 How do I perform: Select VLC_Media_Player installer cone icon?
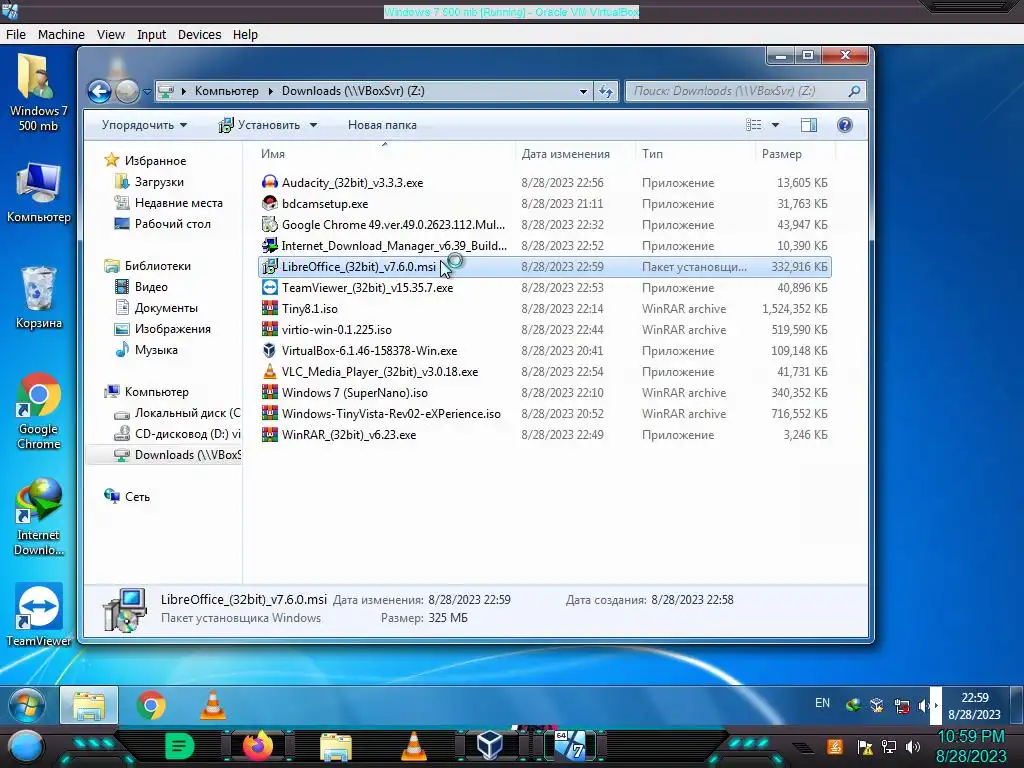(x=270, y=372)
